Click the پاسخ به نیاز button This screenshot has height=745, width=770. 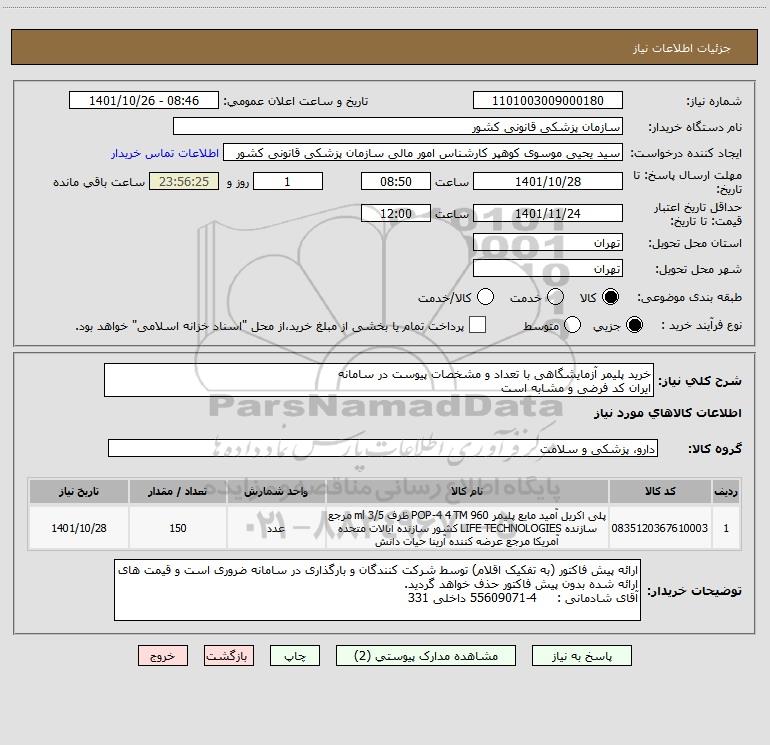pyautogui.click(x=581, y=656)
